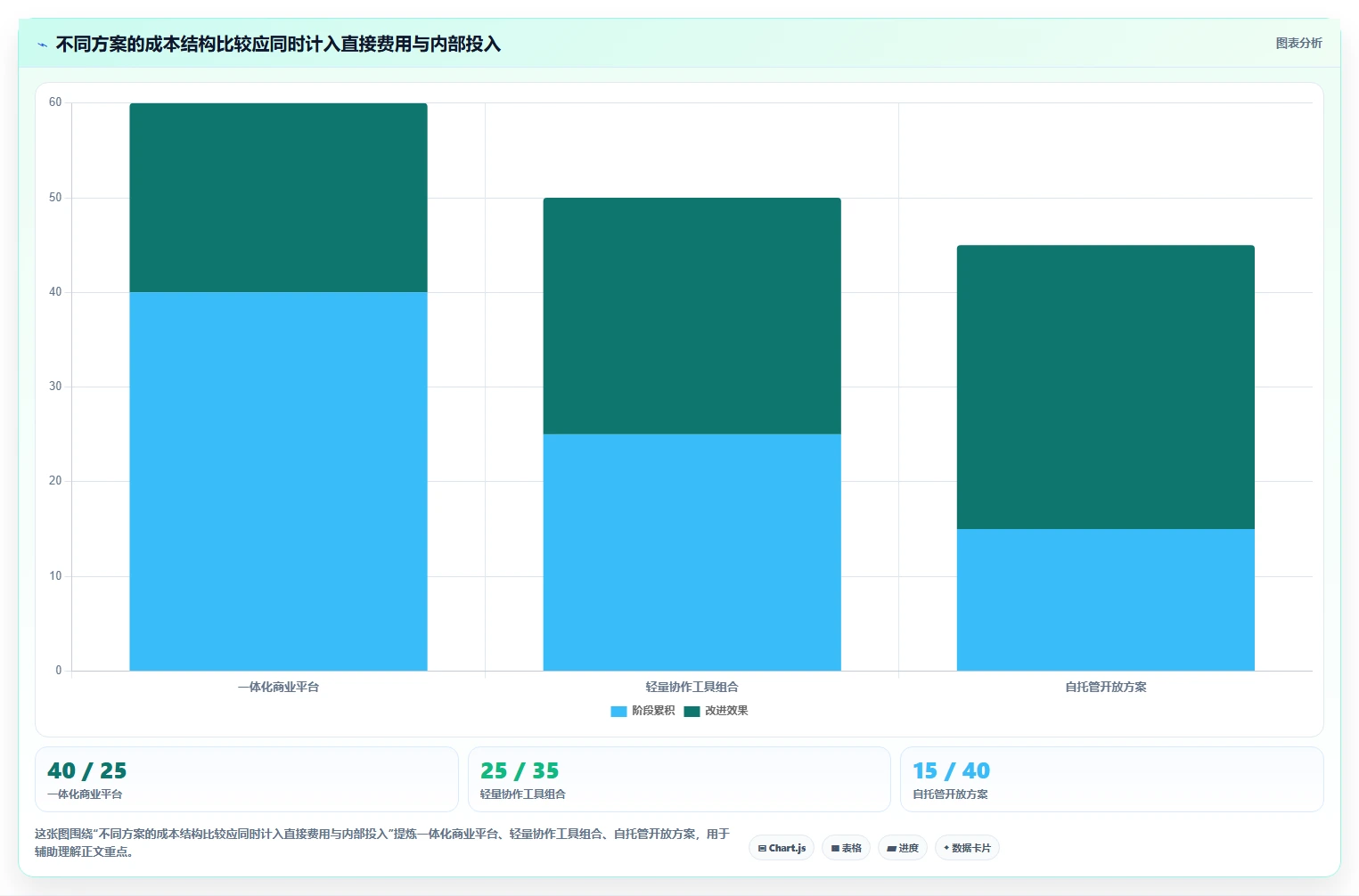Open the Chart.js tag

coord(782,848)
